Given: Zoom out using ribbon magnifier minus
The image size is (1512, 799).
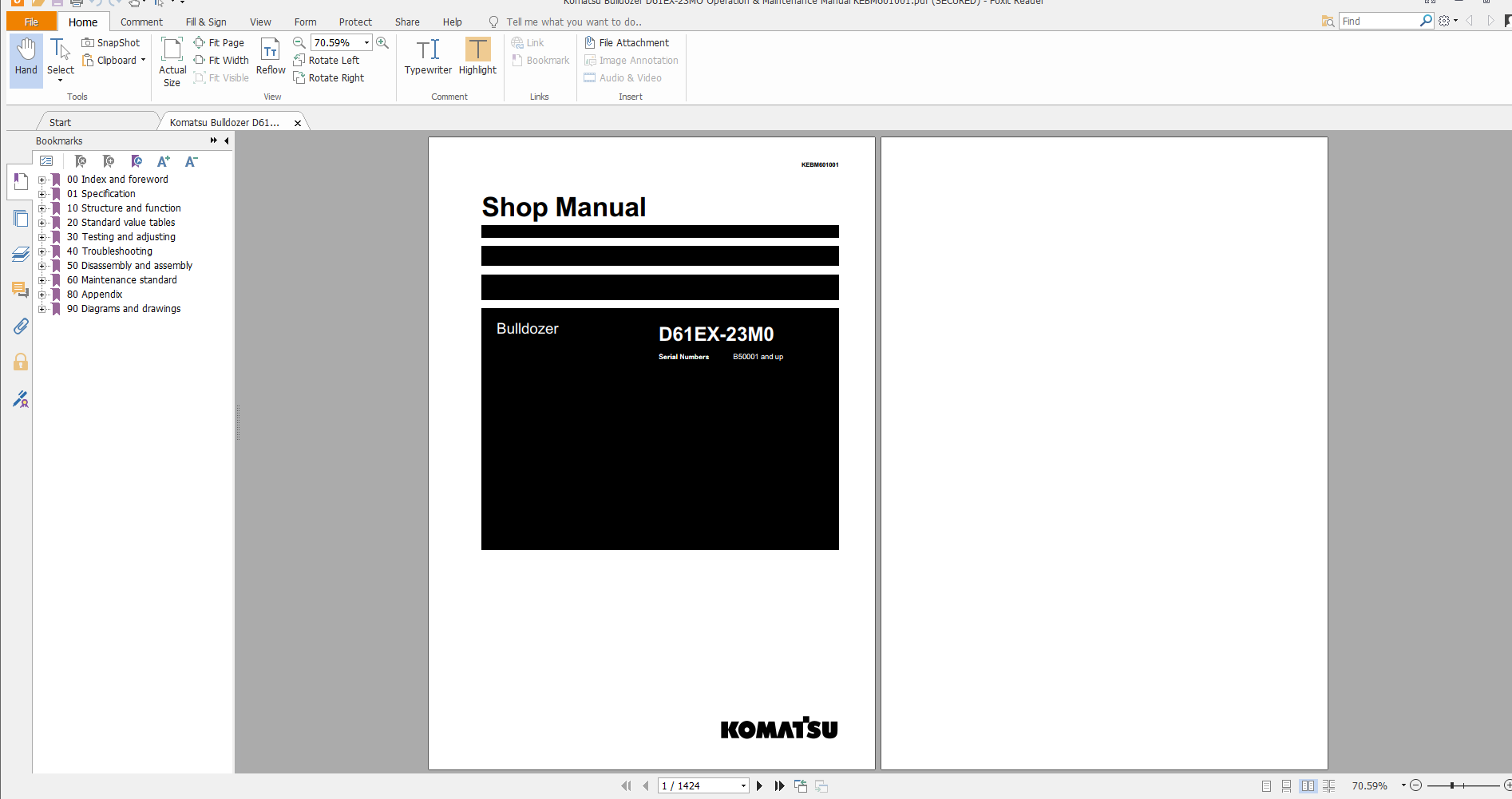Looking at the screenshot, I should point(299,43).
